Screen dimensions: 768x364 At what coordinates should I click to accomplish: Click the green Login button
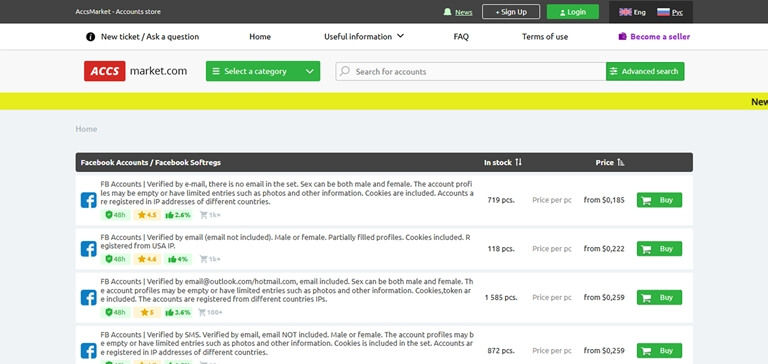[x=573, y=12]
